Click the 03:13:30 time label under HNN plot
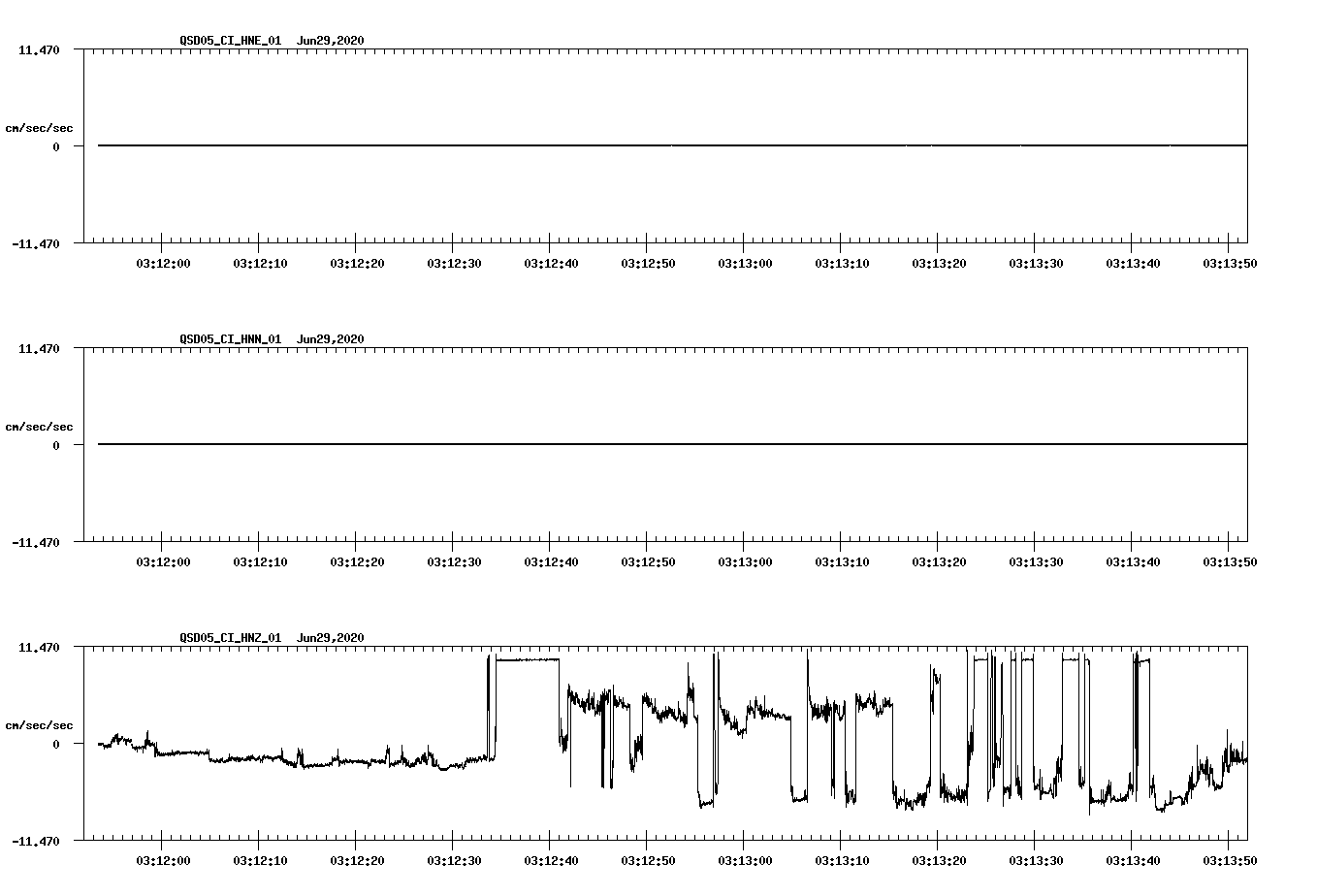Screen dimensions: 1317x896 [1036, 561]
